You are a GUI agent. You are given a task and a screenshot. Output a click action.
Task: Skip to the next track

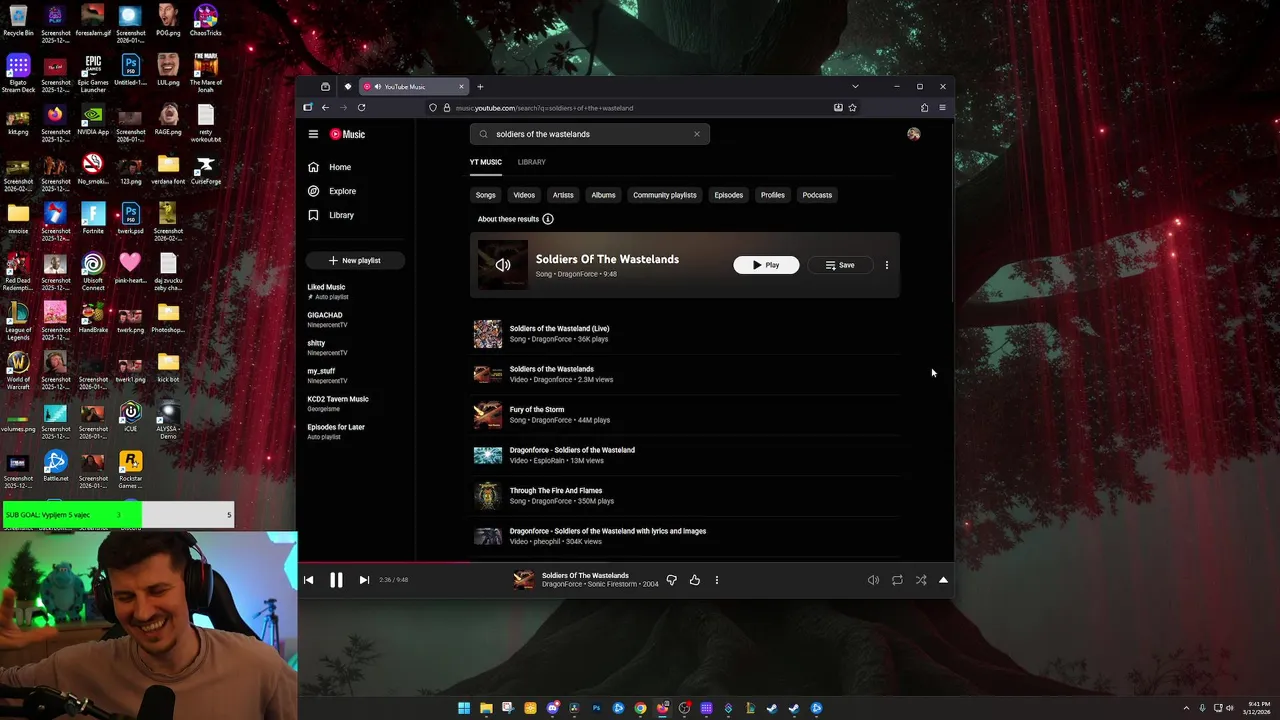click(364, 580)
